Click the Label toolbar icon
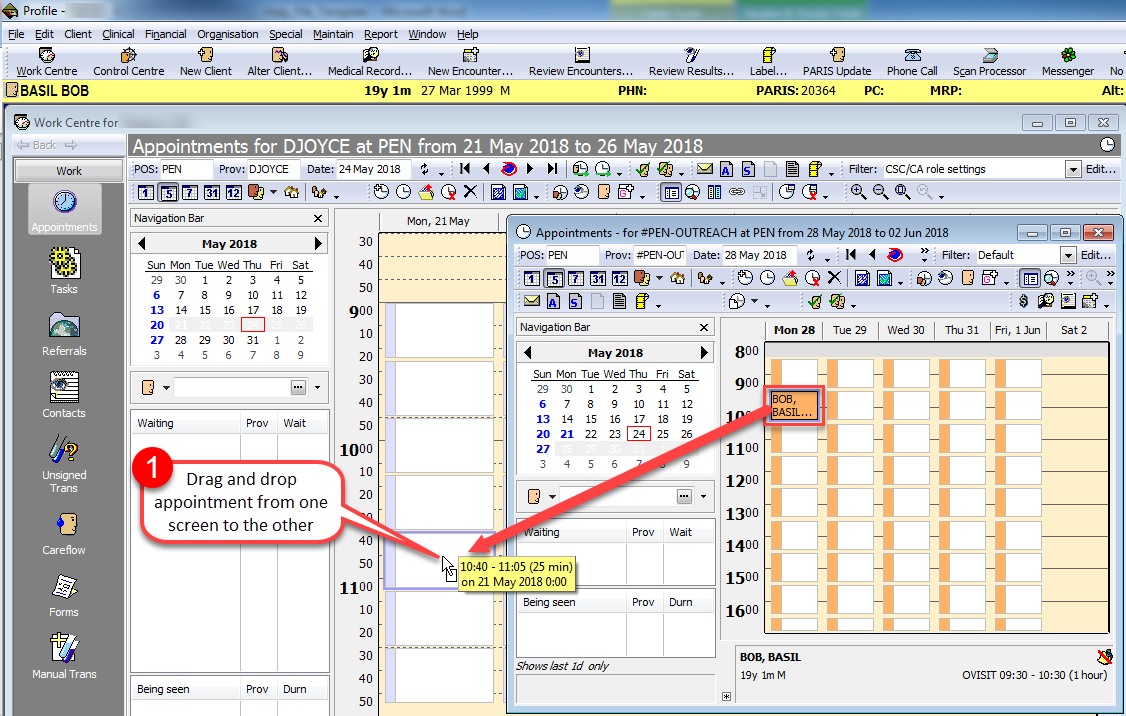Screen dimensions: 1126x716 [x=768, y=62]
